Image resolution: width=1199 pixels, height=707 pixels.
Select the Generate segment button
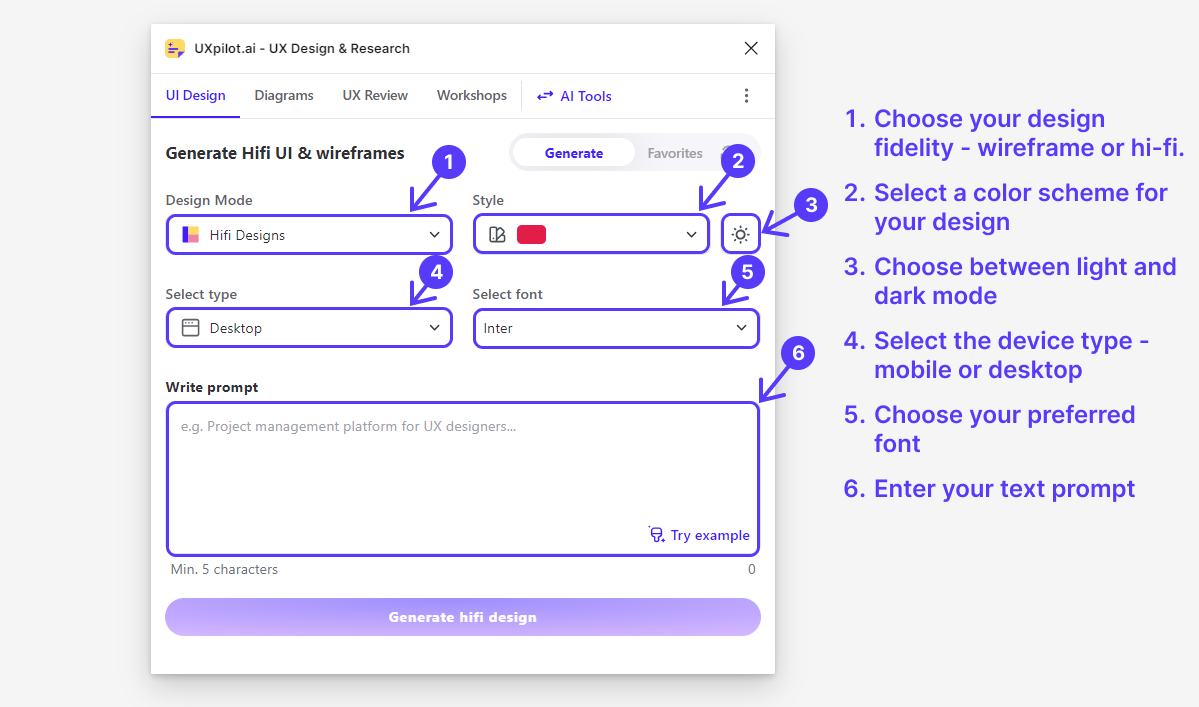coord(574,153)
